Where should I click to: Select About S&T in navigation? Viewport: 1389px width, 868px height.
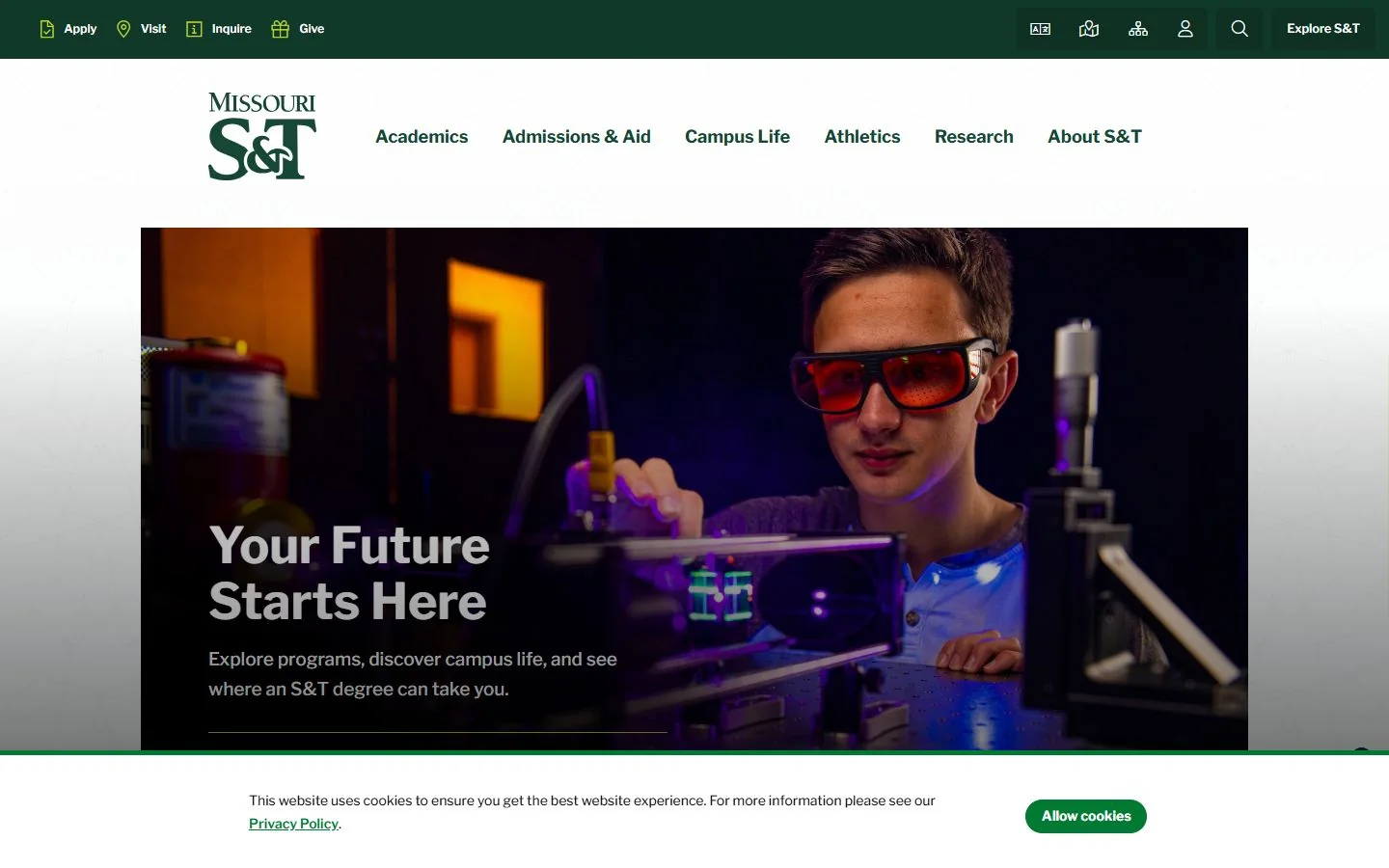coord(1095,137)
